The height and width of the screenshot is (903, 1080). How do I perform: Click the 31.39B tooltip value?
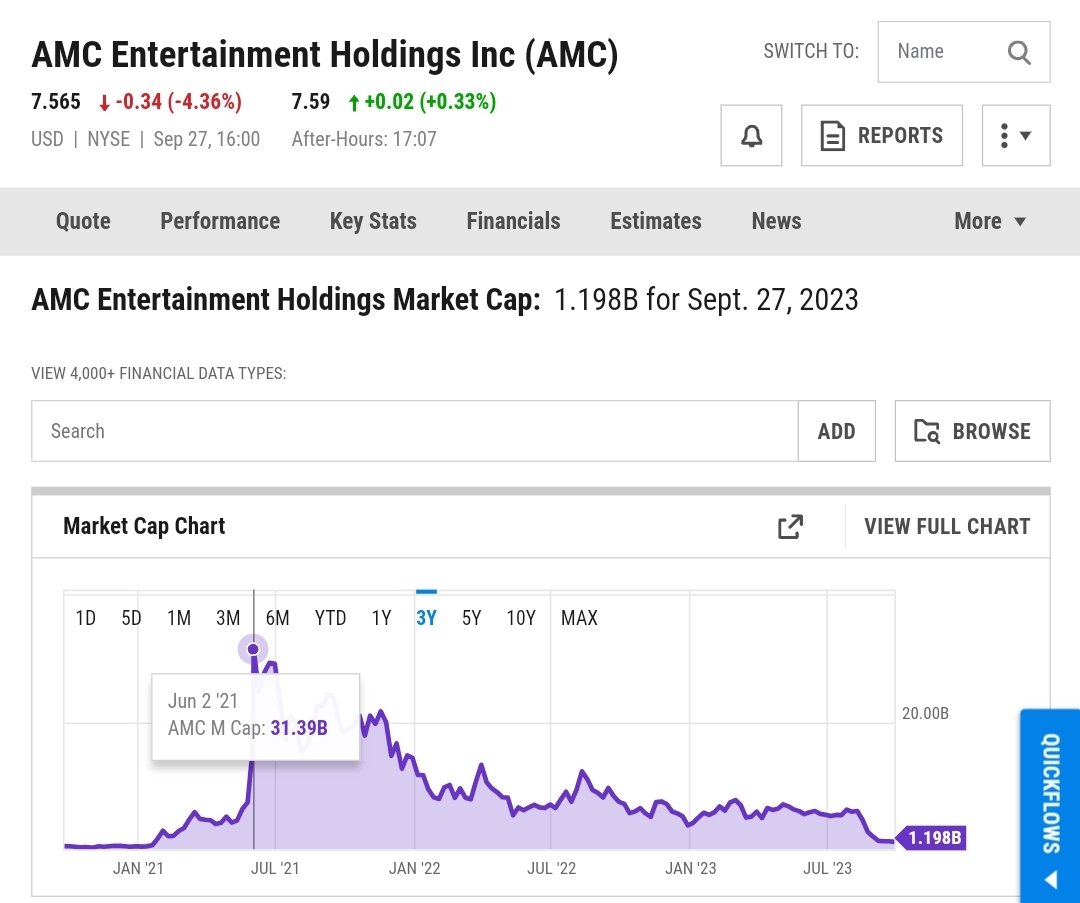point(299,728)
